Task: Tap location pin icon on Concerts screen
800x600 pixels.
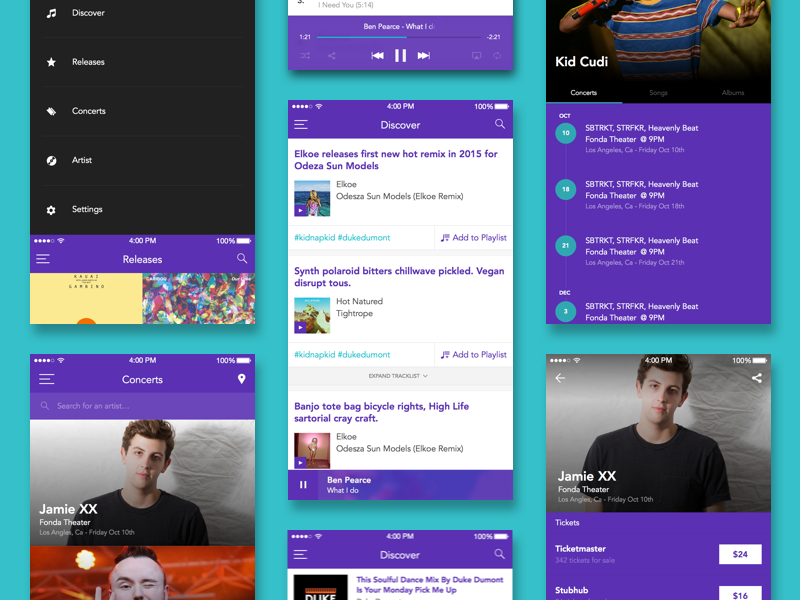Action: 242,379
